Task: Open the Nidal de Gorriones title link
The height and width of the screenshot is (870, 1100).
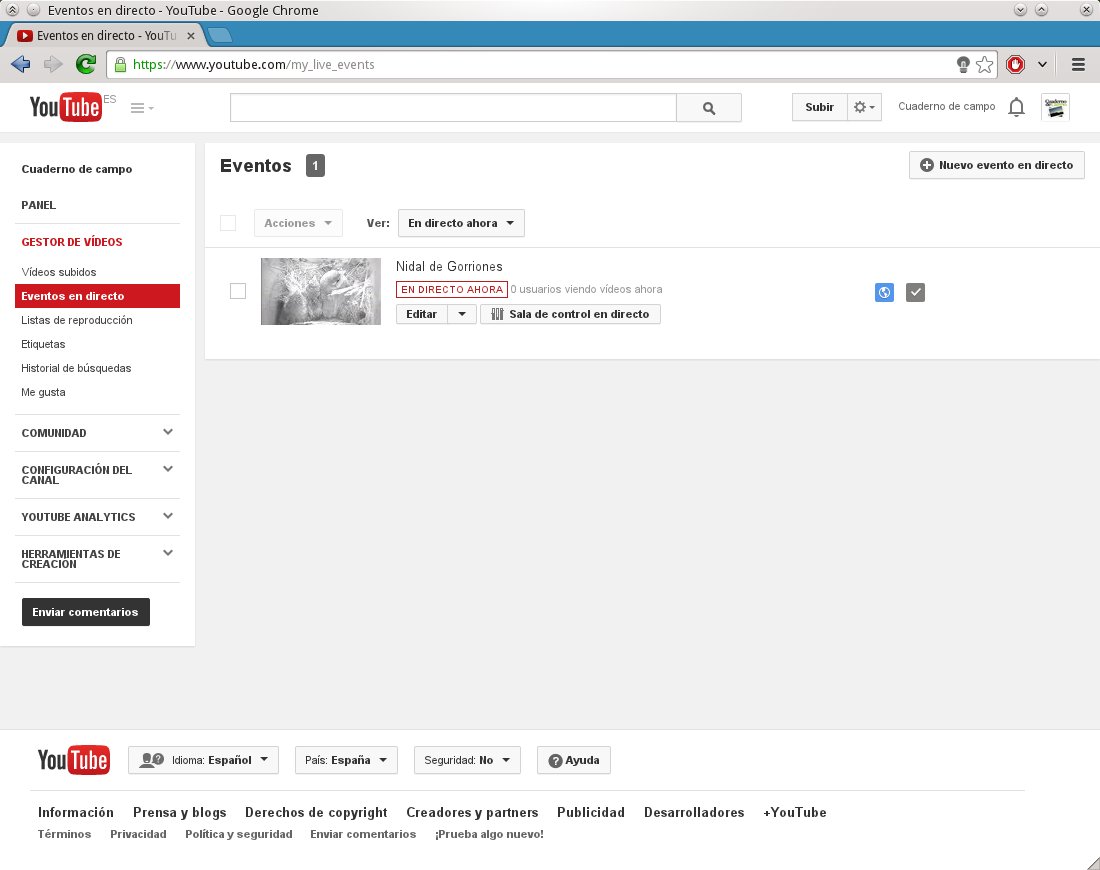Action: [449, 267]
